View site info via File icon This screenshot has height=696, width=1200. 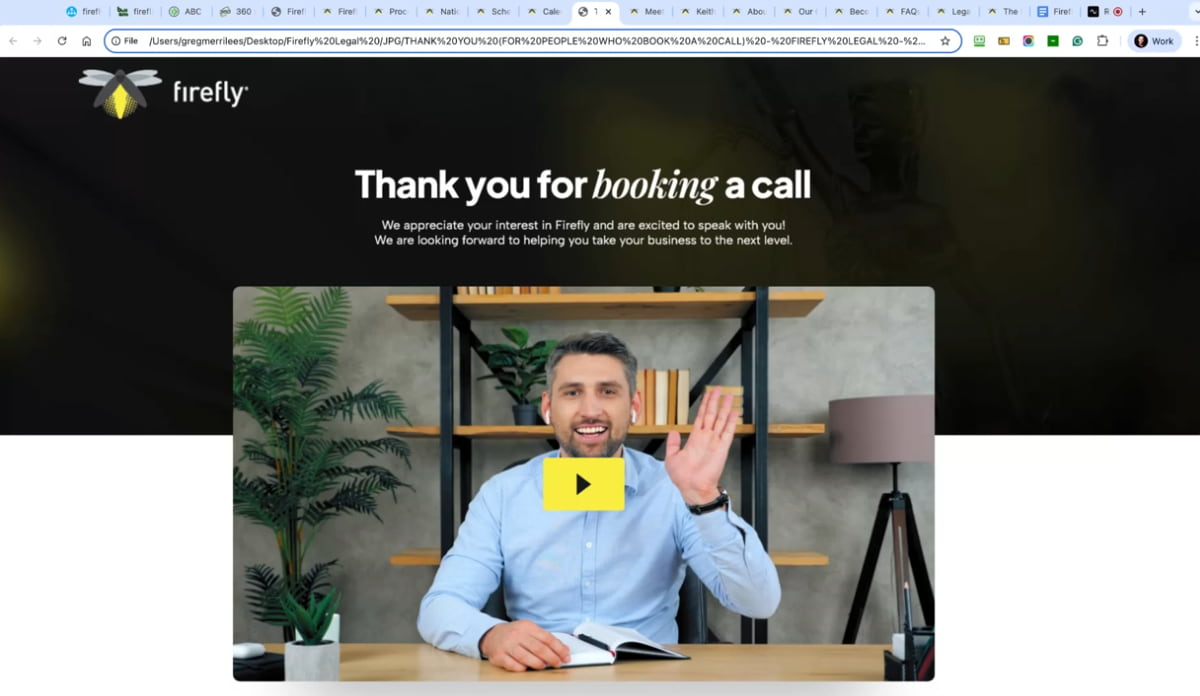tap(125, 41)
